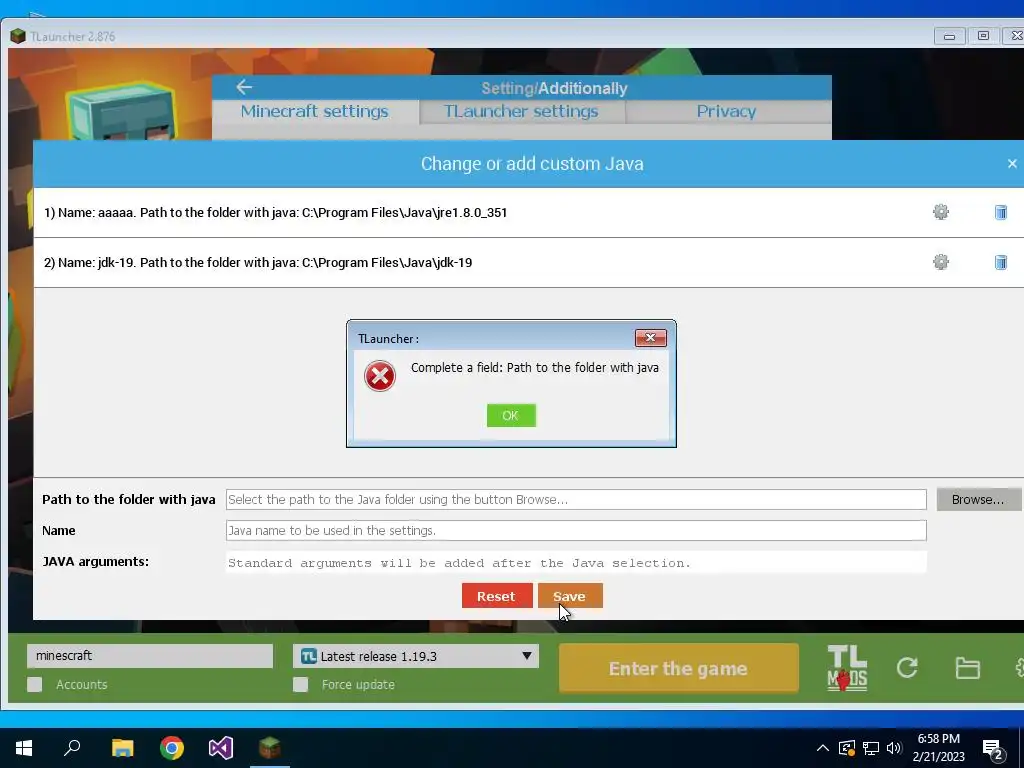
Task: Show hidden system tray icons
Action: [x=823, y=748]
